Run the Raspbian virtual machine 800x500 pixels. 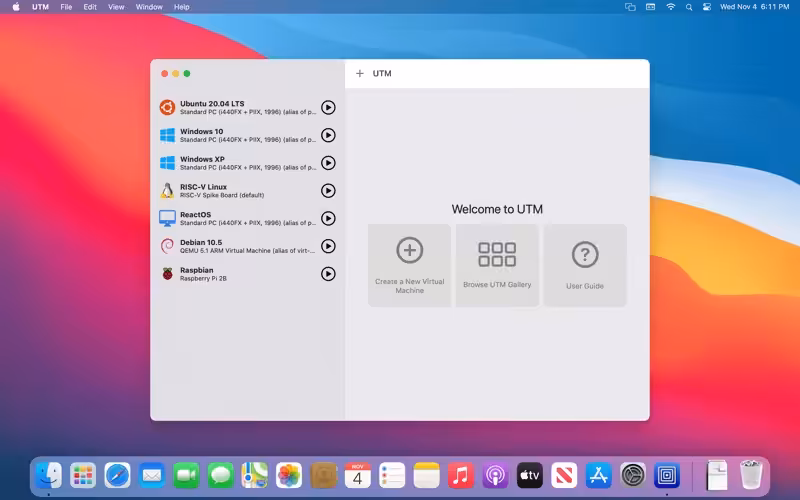[328, 274]
